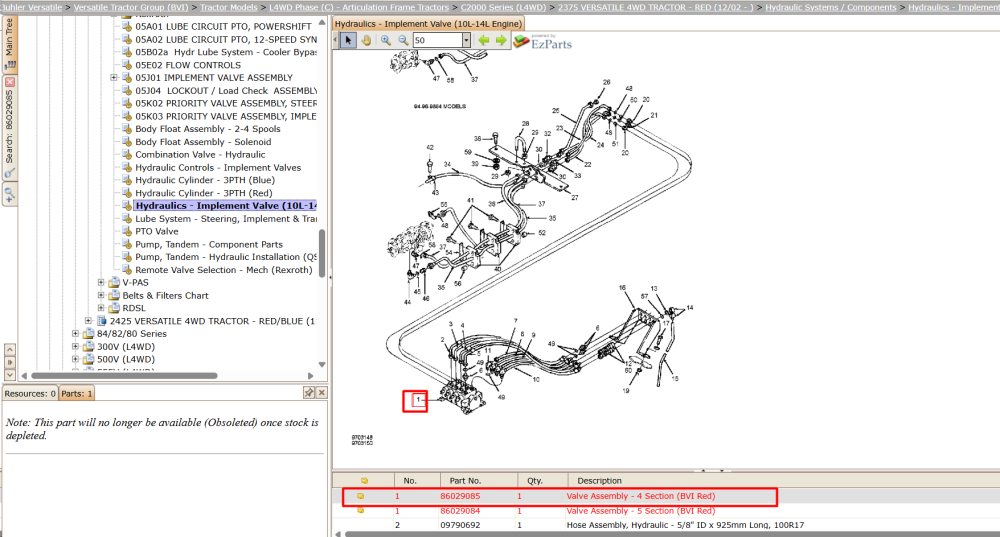Screen dimensions: 1000x537
Task: Open 05E02 FLOW CONTROLS page
Action: tap(188, 65)
